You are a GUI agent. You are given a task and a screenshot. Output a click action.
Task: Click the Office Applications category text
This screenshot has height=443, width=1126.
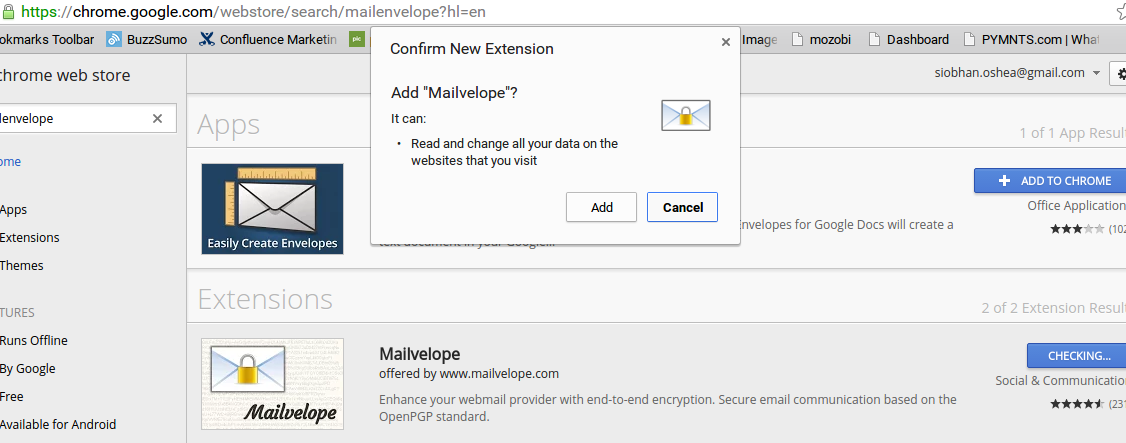[x=1076, y=205]
